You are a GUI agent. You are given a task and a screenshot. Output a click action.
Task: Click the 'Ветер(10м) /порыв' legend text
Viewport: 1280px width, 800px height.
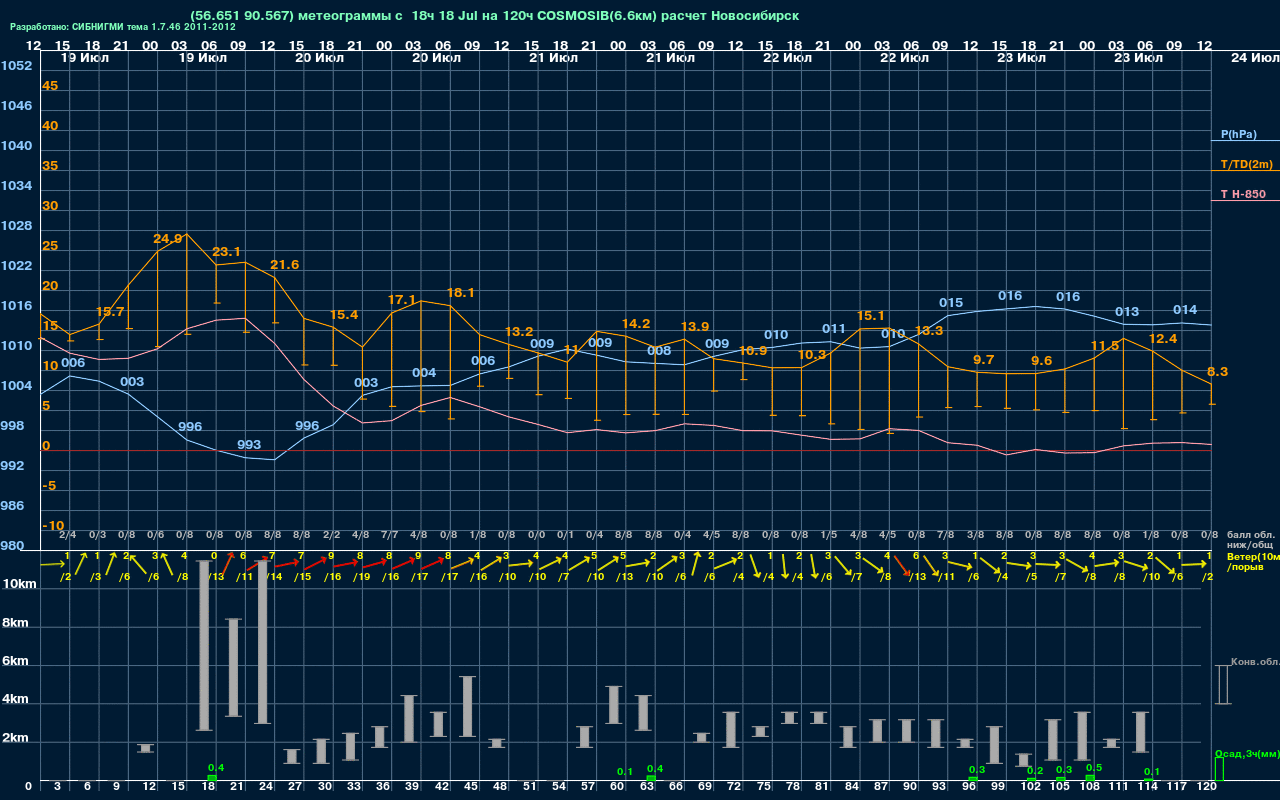(1253, 561)
